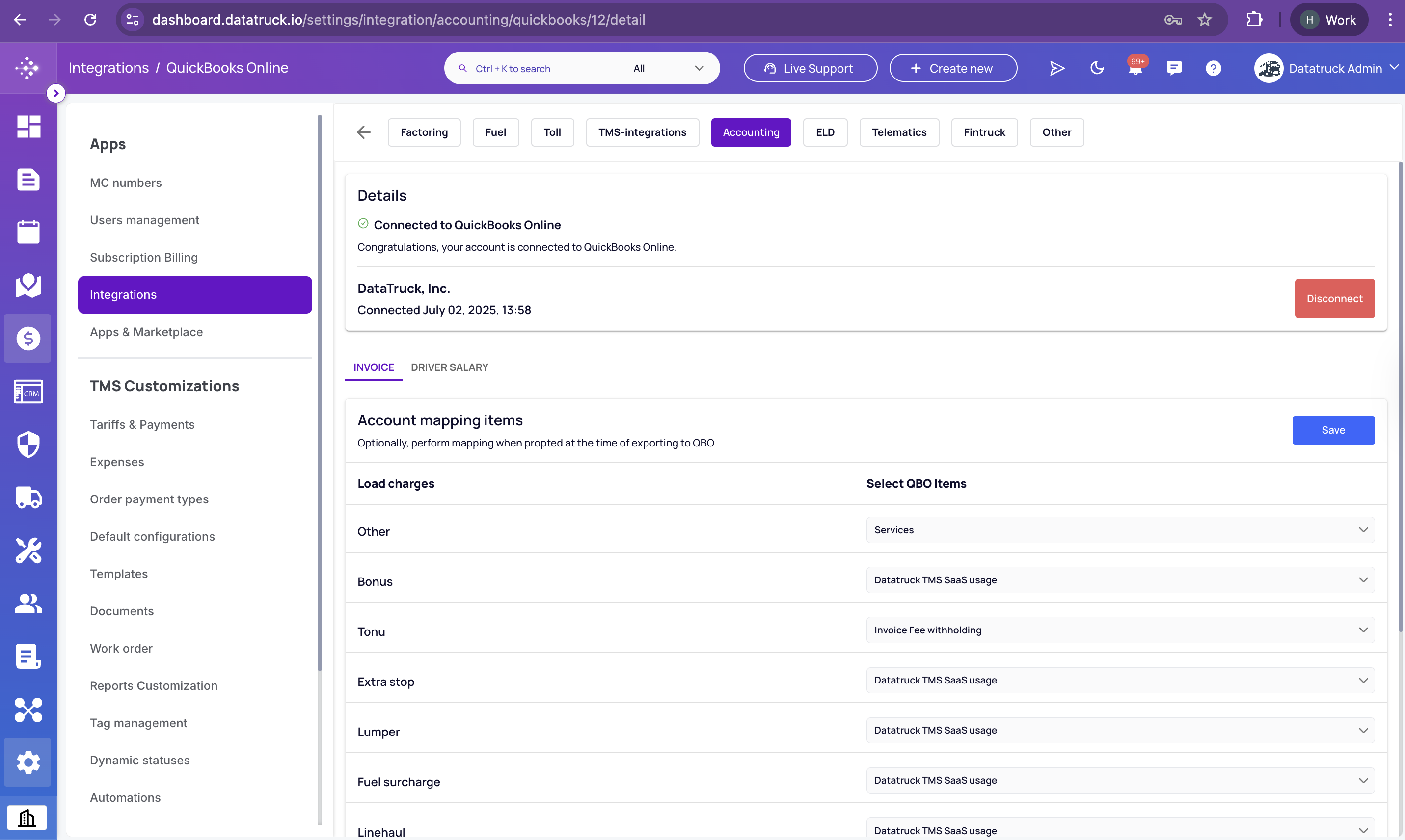Open QBO item dropdown for Other

tap(1120, 530)
